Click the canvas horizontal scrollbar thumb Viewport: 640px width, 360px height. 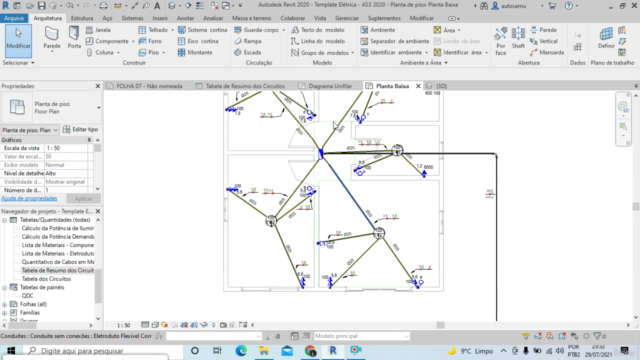tap(440, 325)
